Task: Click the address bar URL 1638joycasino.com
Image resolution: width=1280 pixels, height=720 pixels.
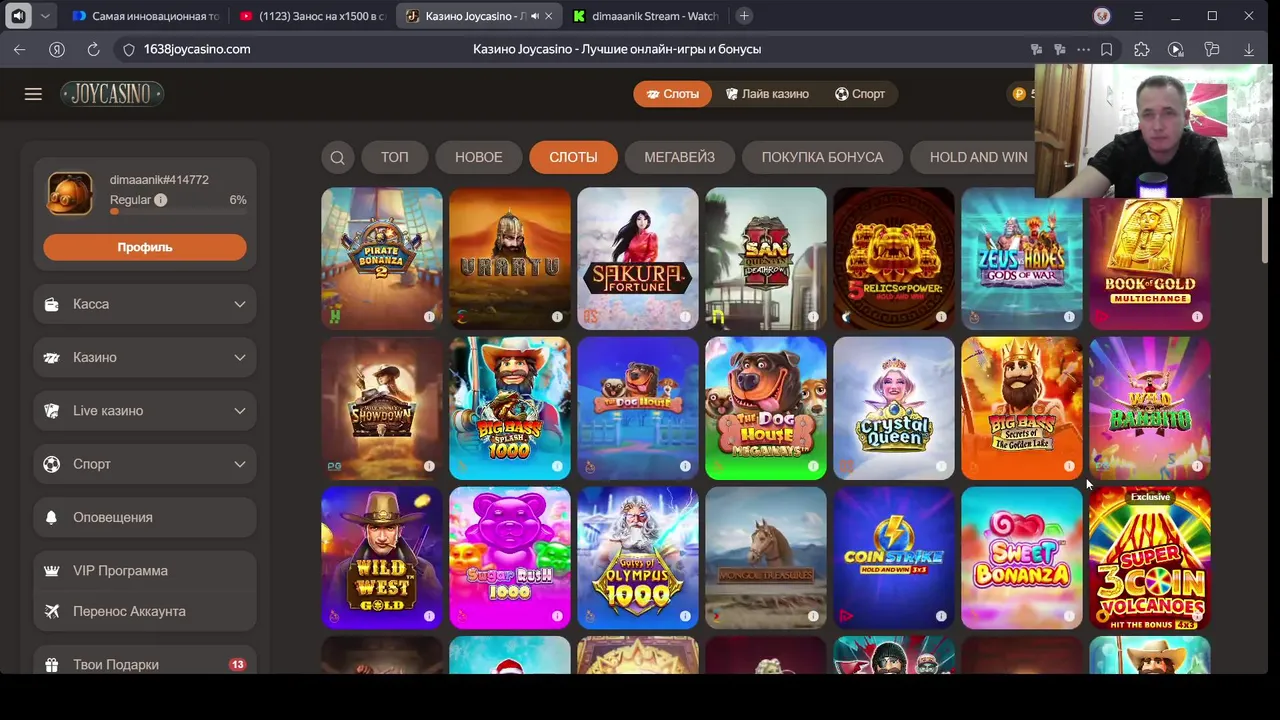Action: pyautogui.click(x=197, y=49)
